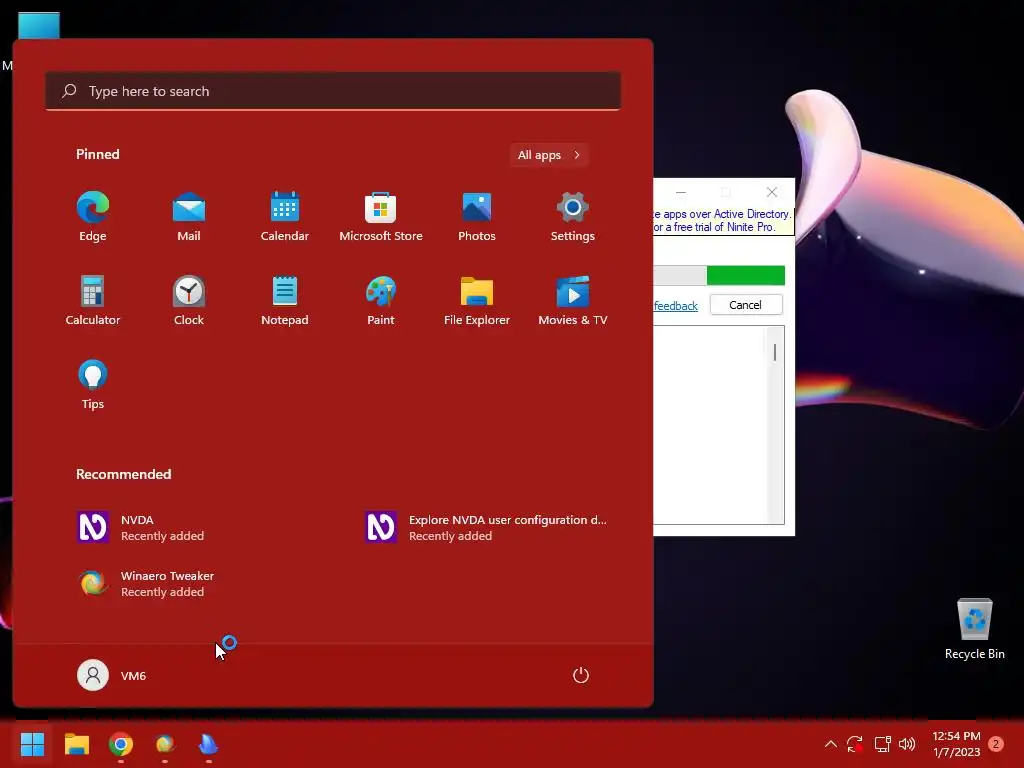
Task: Click the green Ninite progress bar
Action: click(x=746, y=276)
